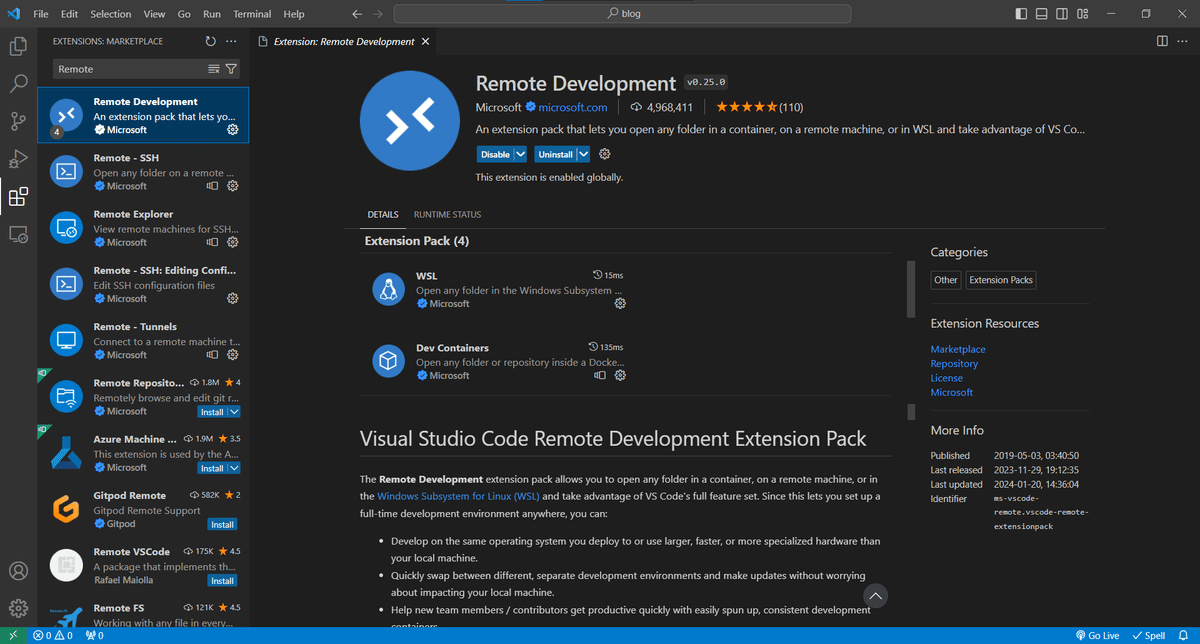This screenshot has height=644, width=1200.
Task: Click the filter extensions funnel icon
Action: 232,69
